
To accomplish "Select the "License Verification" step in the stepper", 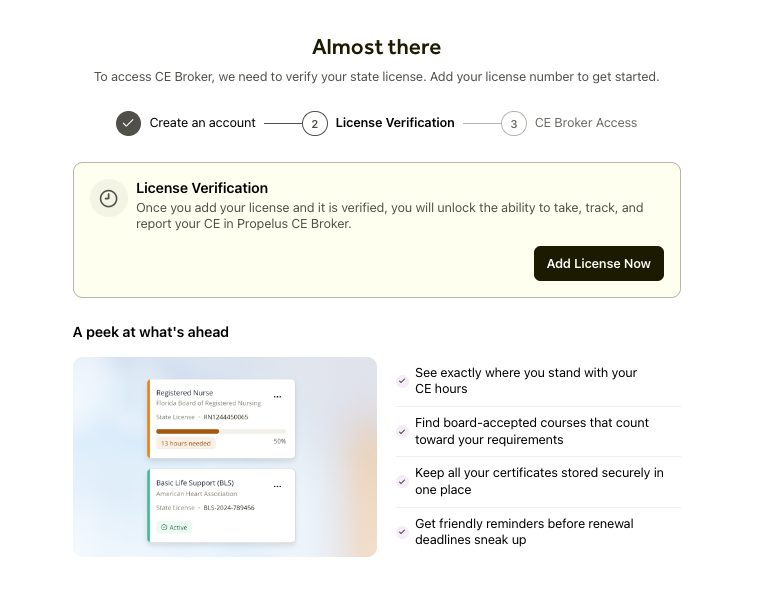I will tap(395, 123).
